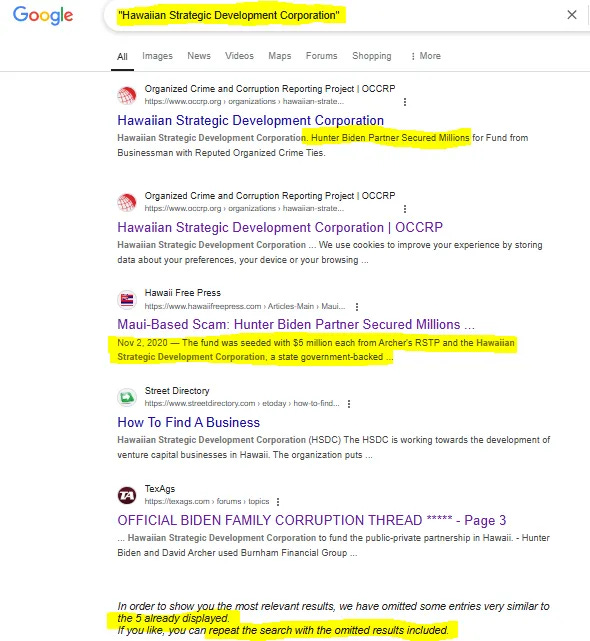Open Hawaiian Strategic Development Corporation | OCCRP link
Screen dimensions: 590x641
coord(280,227)
